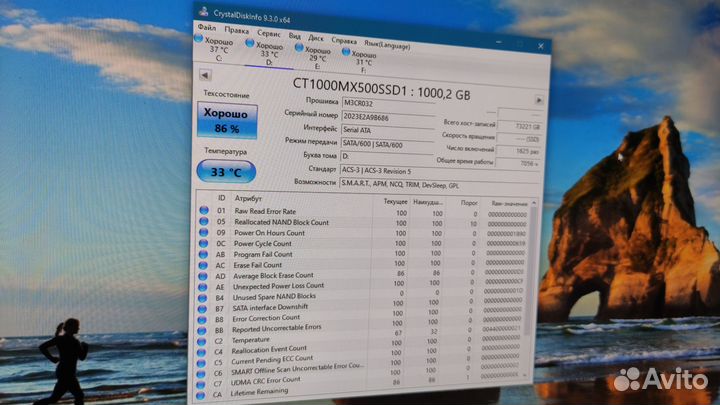Click the Порог column header
Image resolution: width=720 pixels, height=405 pixels.
469,202
